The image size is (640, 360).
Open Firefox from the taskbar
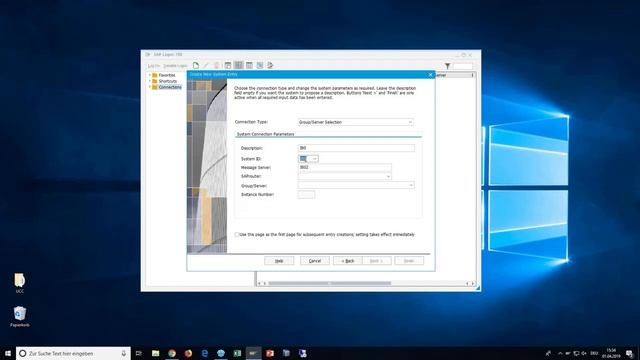[x=188, y=353]
